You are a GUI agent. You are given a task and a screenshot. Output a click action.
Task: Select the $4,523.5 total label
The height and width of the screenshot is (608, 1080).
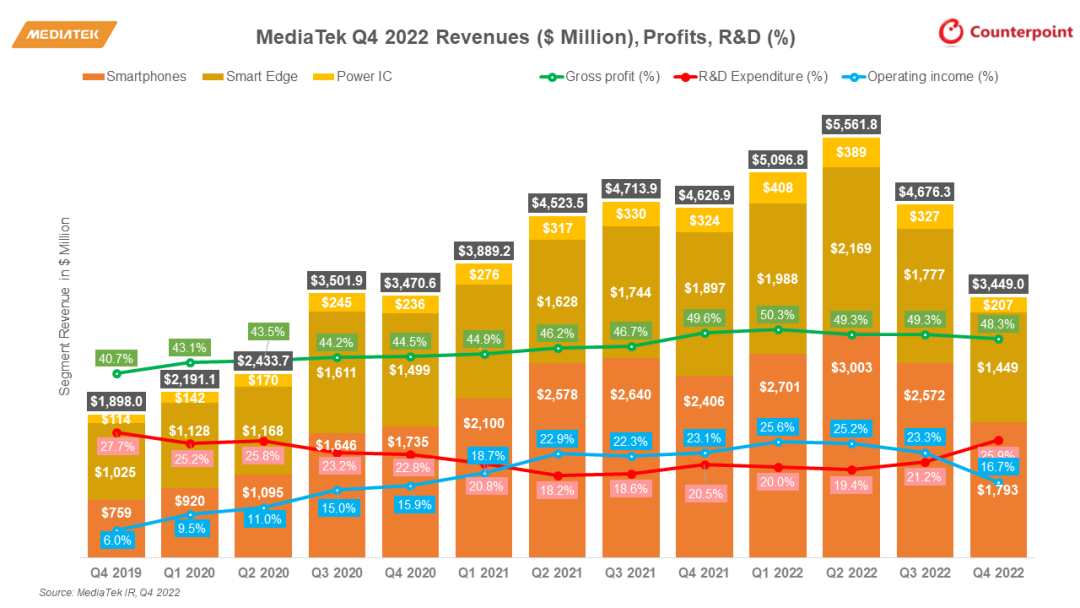tap(558, 203)
